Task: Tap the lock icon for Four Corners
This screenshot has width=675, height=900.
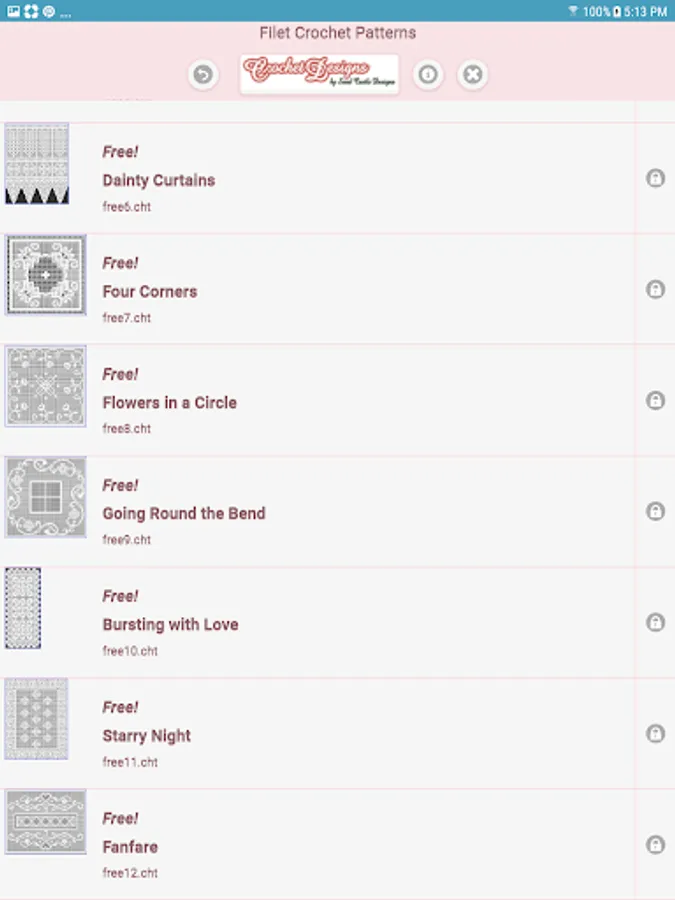Action: coord(655,290)
